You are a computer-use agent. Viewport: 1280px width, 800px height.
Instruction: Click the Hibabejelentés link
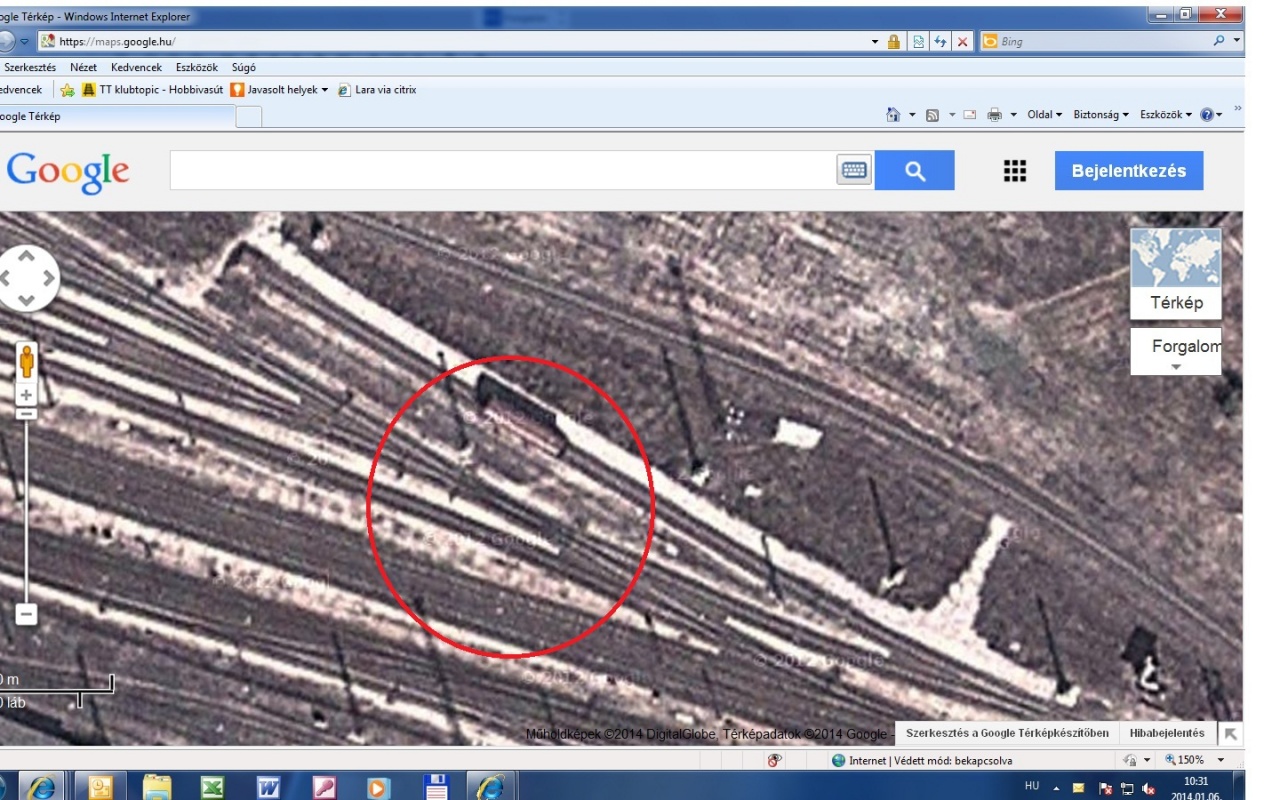[1167, 733]
